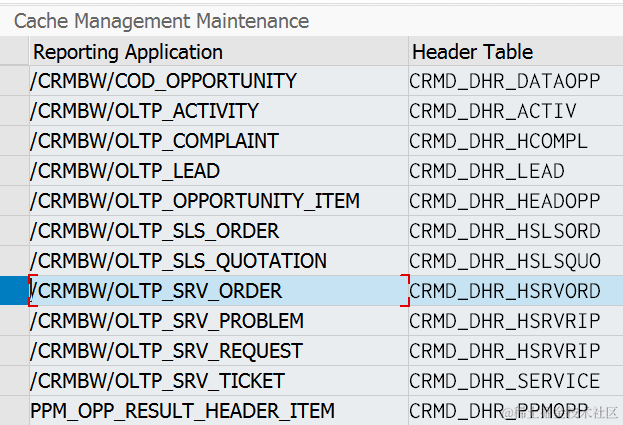Click header table CRMD_DHR_LEAD
The image size is (623, 425).
(x=516, y=171)
